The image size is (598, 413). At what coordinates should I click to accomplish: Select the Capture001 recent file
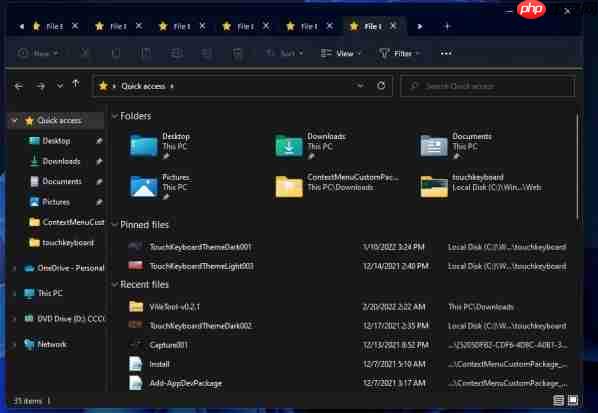click(347, 345)
